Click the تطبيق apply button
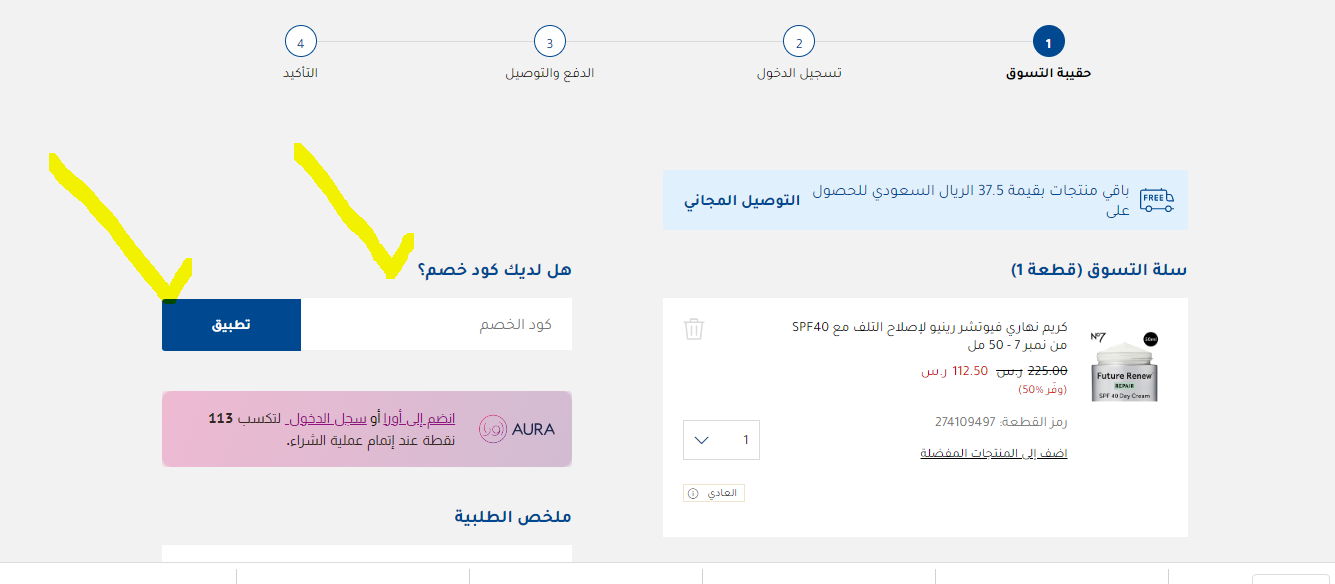1335x584 pixels. (x=231, y=325)
